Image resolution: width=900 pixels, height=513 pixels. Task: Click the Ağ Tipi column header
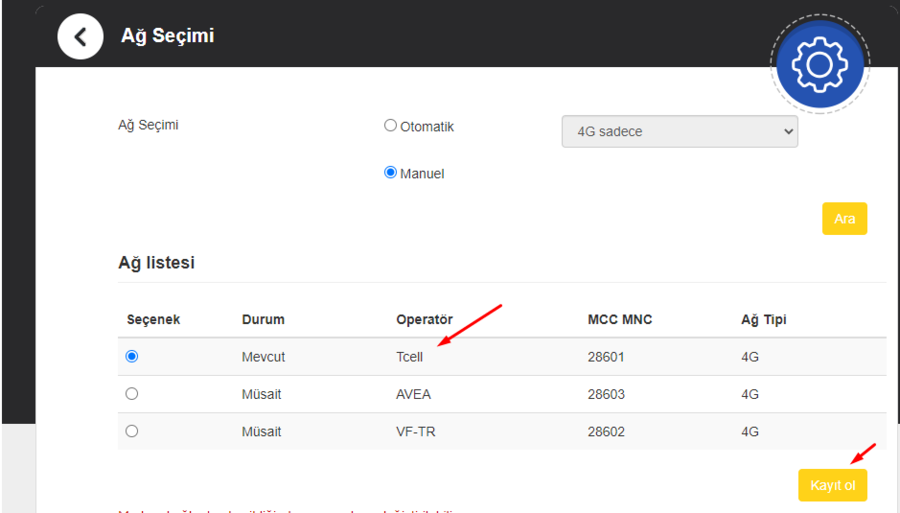coord(763,320)
